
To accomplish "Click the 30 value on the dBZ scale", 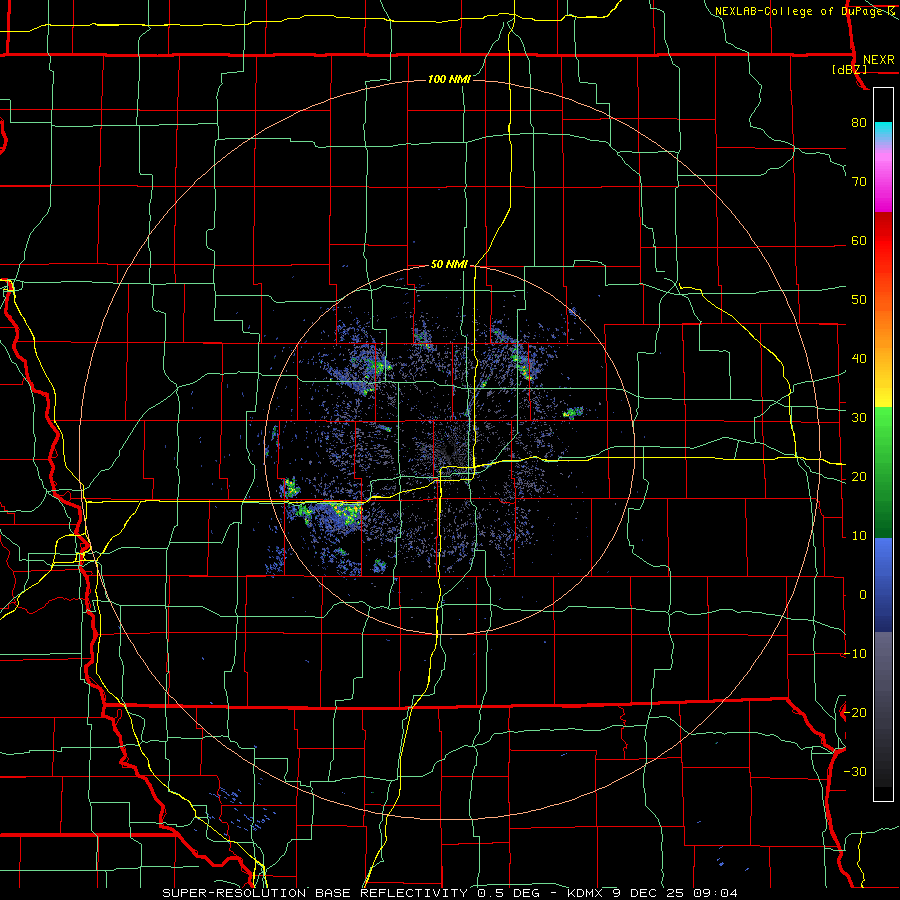I will 859,418.
